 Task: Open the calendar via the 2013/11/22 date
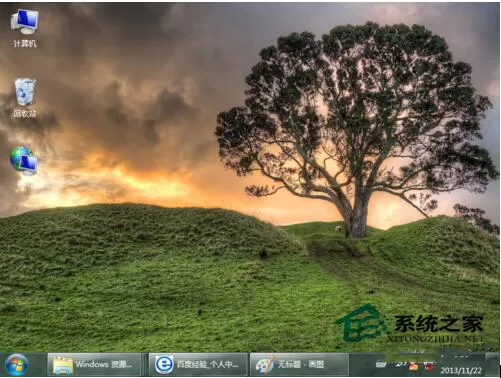coord(461,370)
